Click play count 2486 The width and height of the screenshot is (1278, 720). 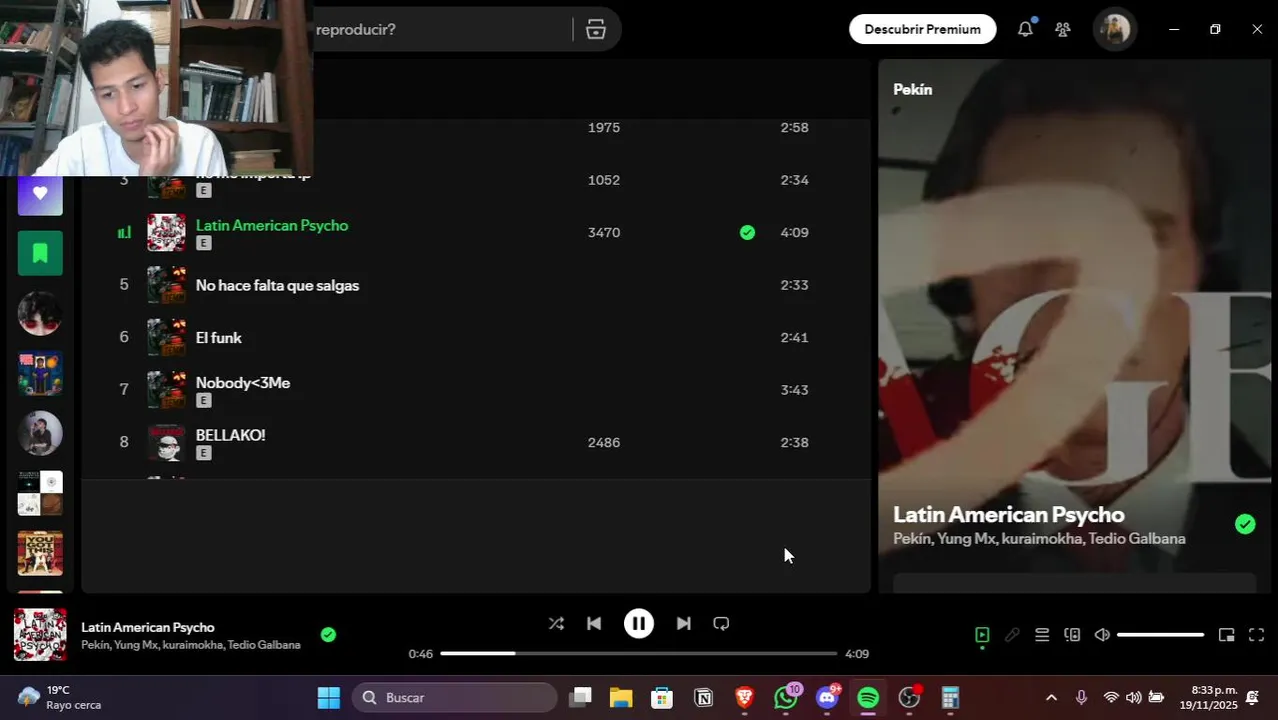pos(604,442)
